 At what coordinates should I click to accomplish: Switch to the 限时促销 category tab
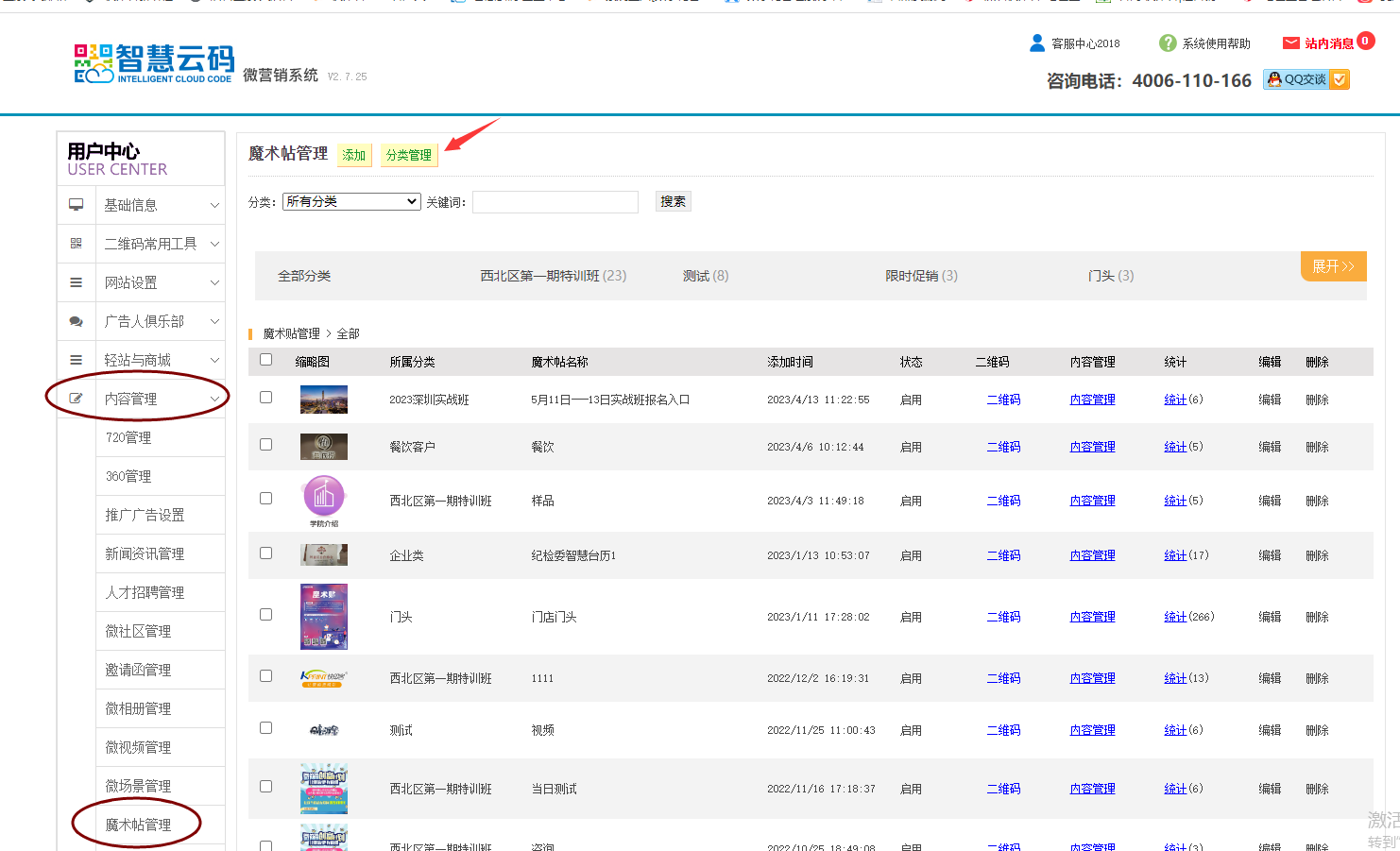click(x=921, y=276)
